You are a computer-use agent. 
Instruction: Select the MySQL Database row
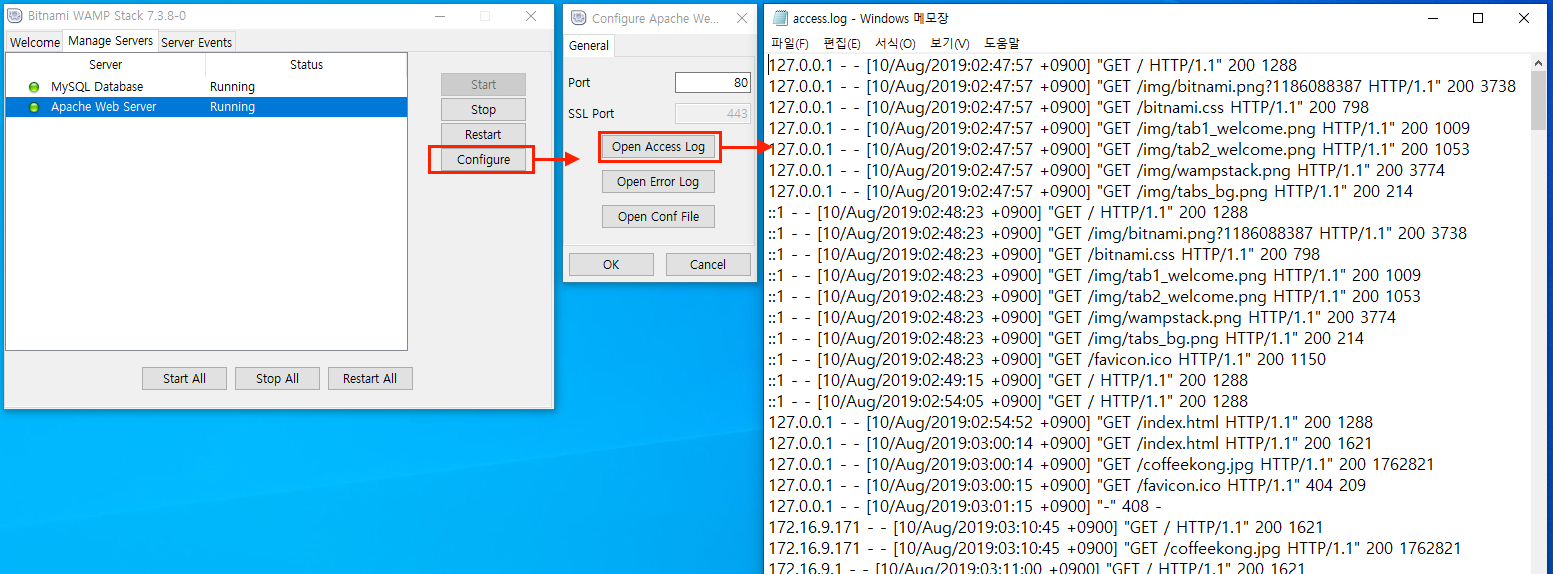coord(206,87)
